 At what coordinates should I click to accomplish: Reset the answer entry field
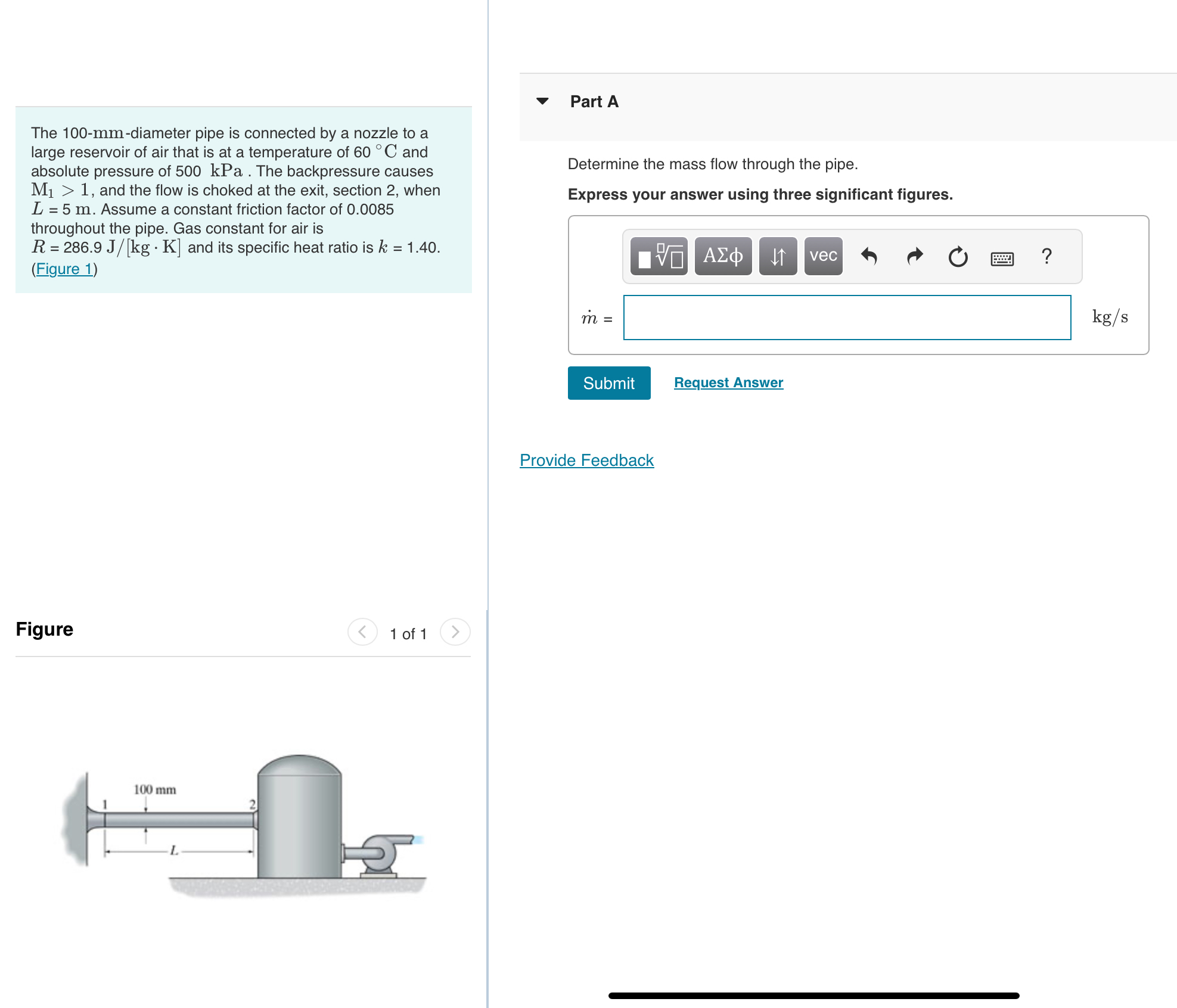click(x=957, y=256)
